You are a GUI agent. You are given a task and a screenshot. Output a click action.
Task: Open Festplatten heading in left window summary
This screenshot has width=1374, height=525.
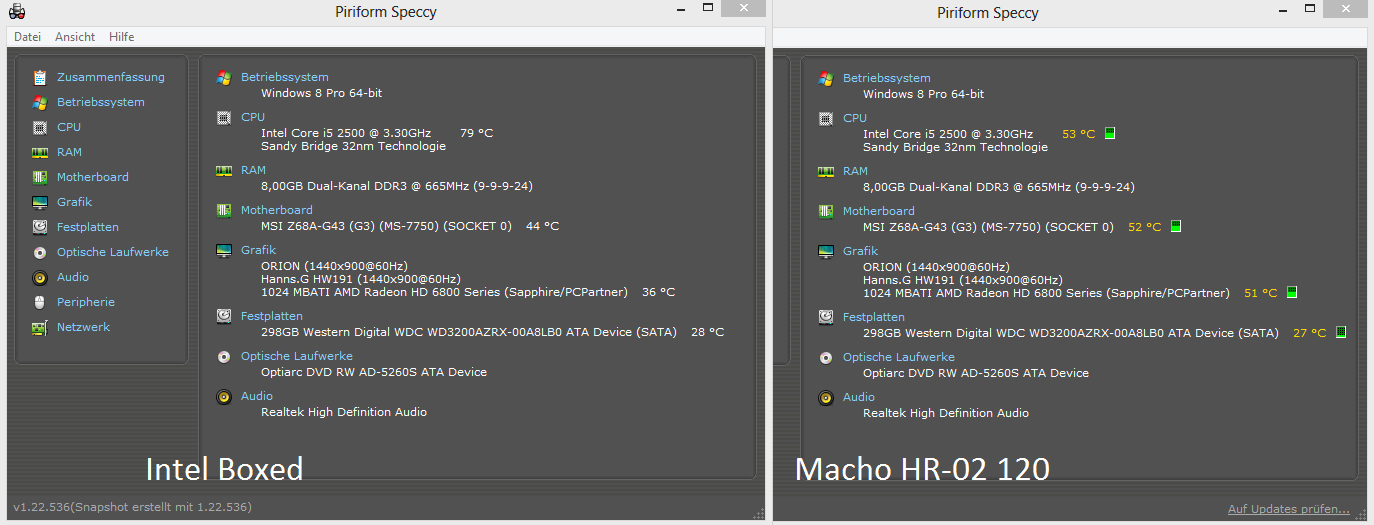pyautogui.click(x=273, y=316)
